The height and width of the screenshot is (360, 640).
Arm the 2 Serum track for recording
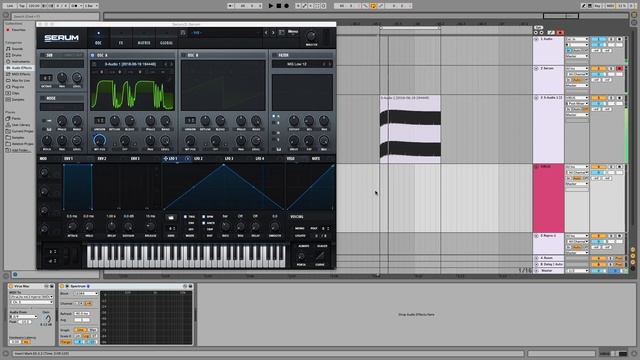point(619,69)
